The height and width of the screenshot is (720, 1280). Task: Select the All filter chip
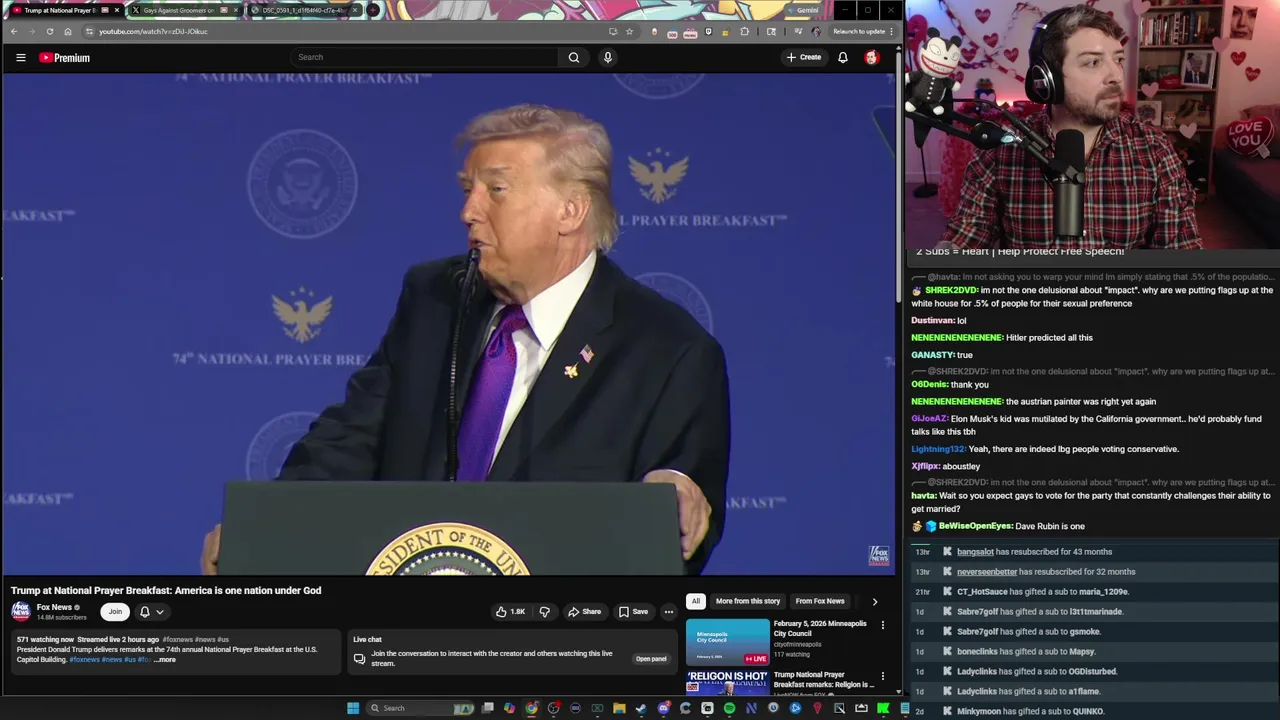coord(695,601)
